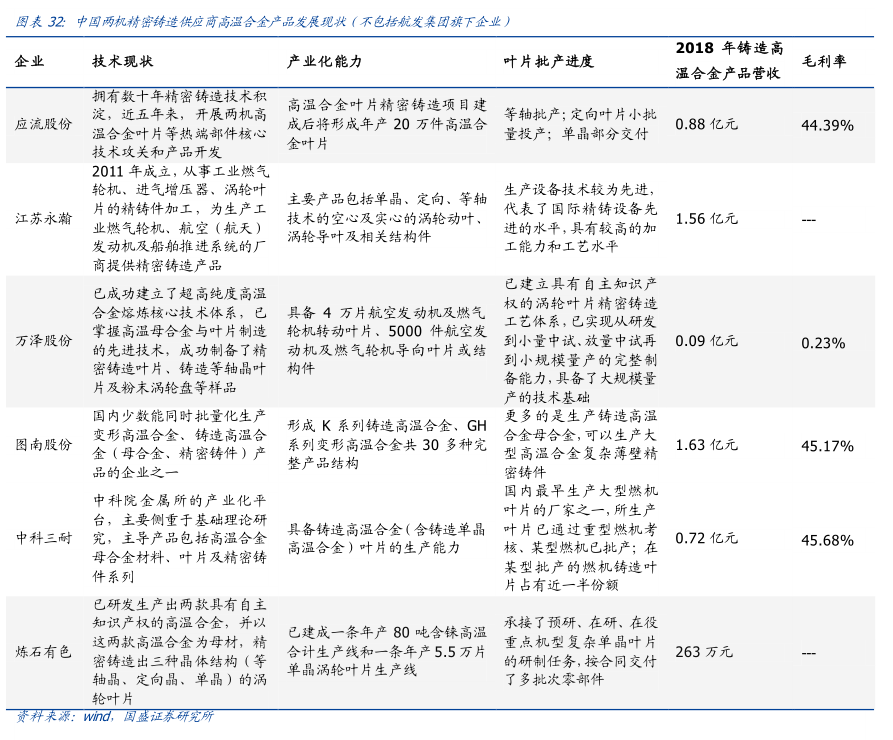Click cell 具备 4 万片航空发动机
Viewport: 893px width, 740px height.
point(387,340)
